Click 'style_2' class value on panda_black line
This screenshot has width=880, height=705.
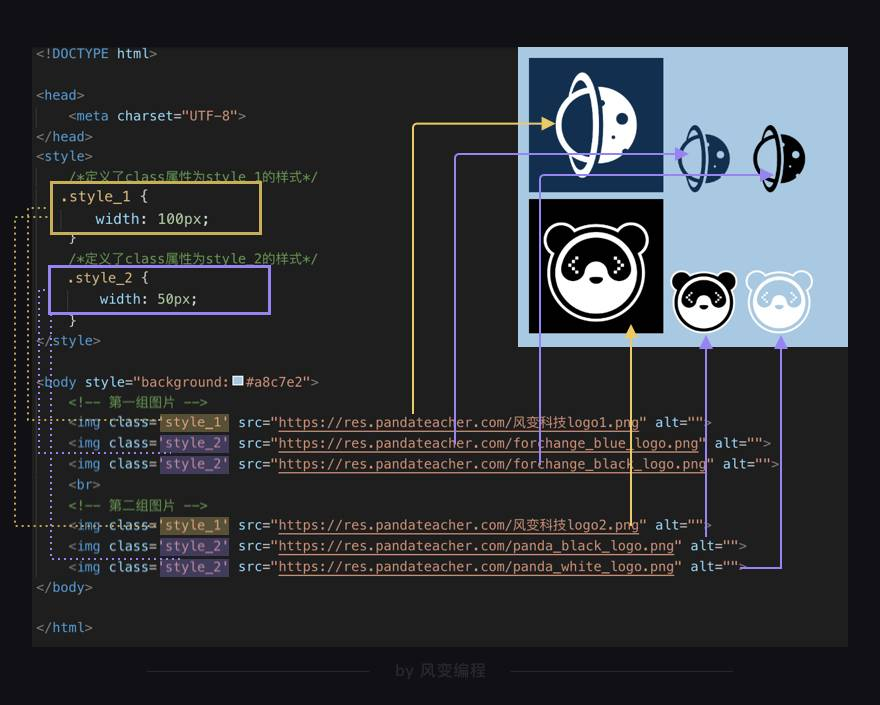pyautogui.click(x=194, y=546)
